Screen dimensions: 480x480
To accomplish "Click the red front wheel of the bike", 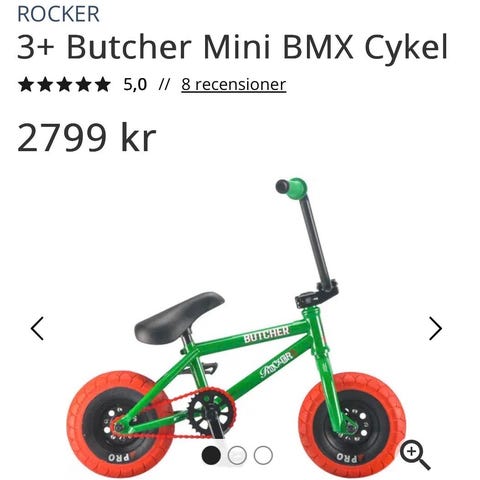I will tap(352, 425).
